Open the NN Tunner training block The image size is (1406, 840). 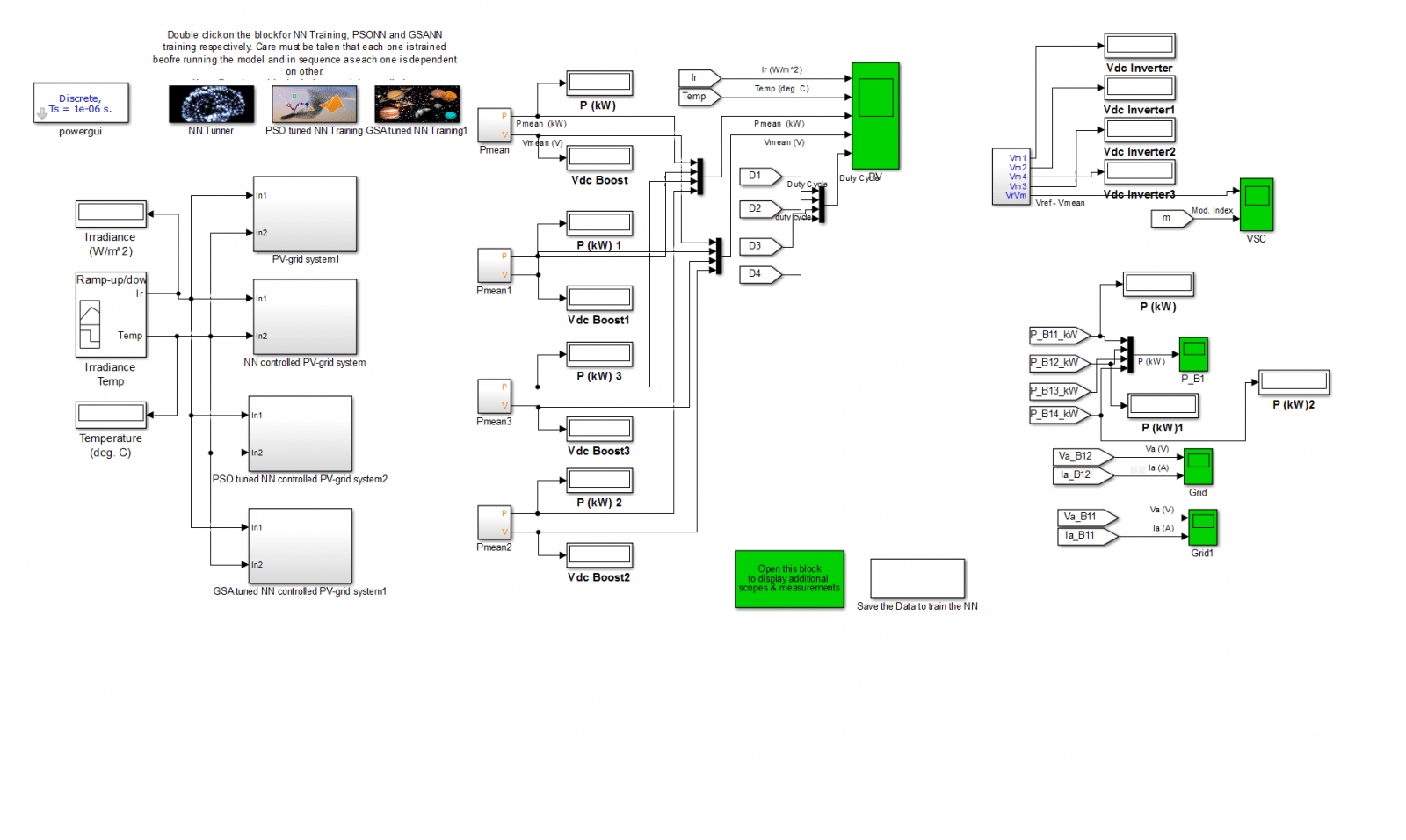(x=210, y=104)
